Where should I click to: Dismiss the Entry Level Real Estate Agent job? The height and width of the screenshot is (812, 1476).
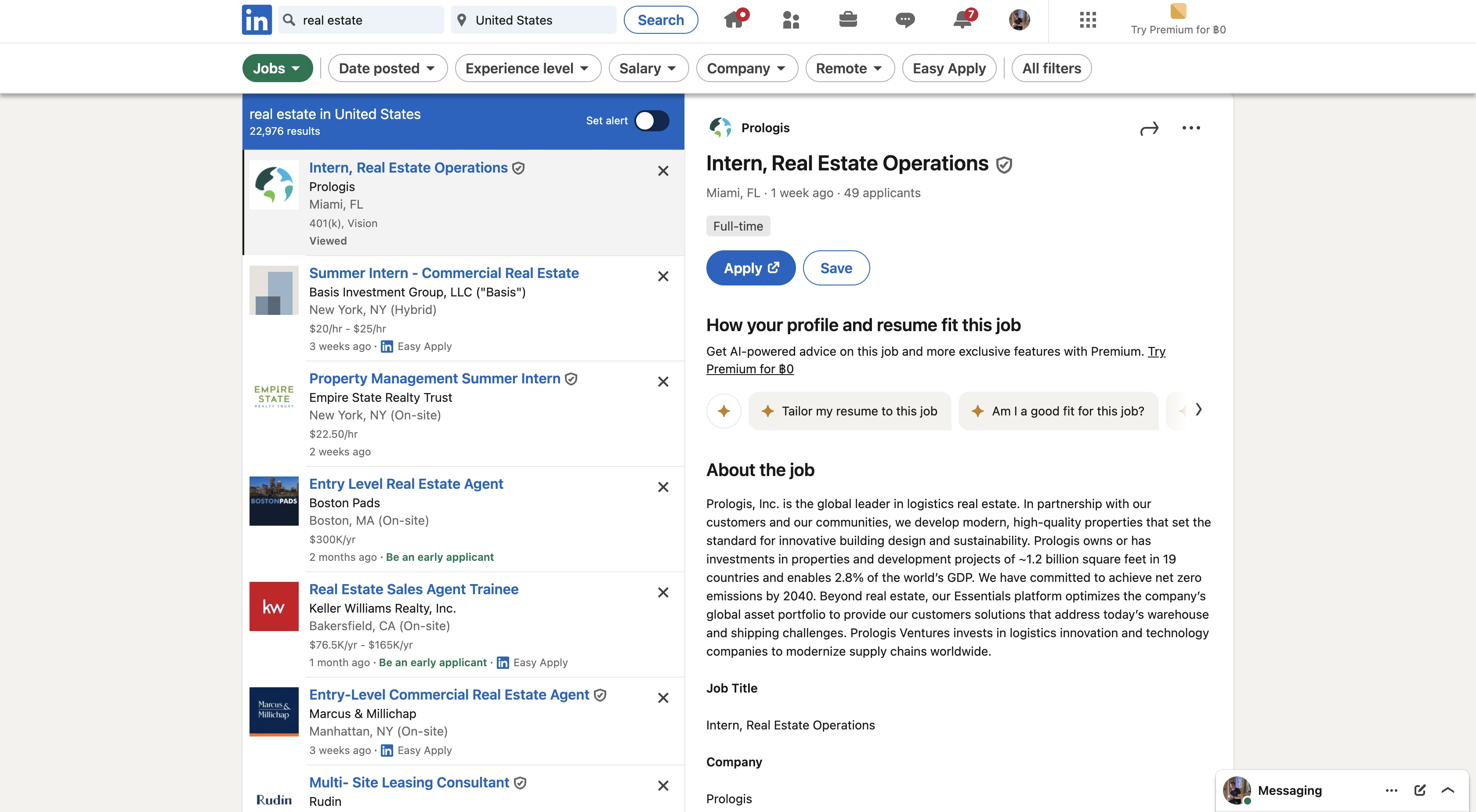coord(663,487)
